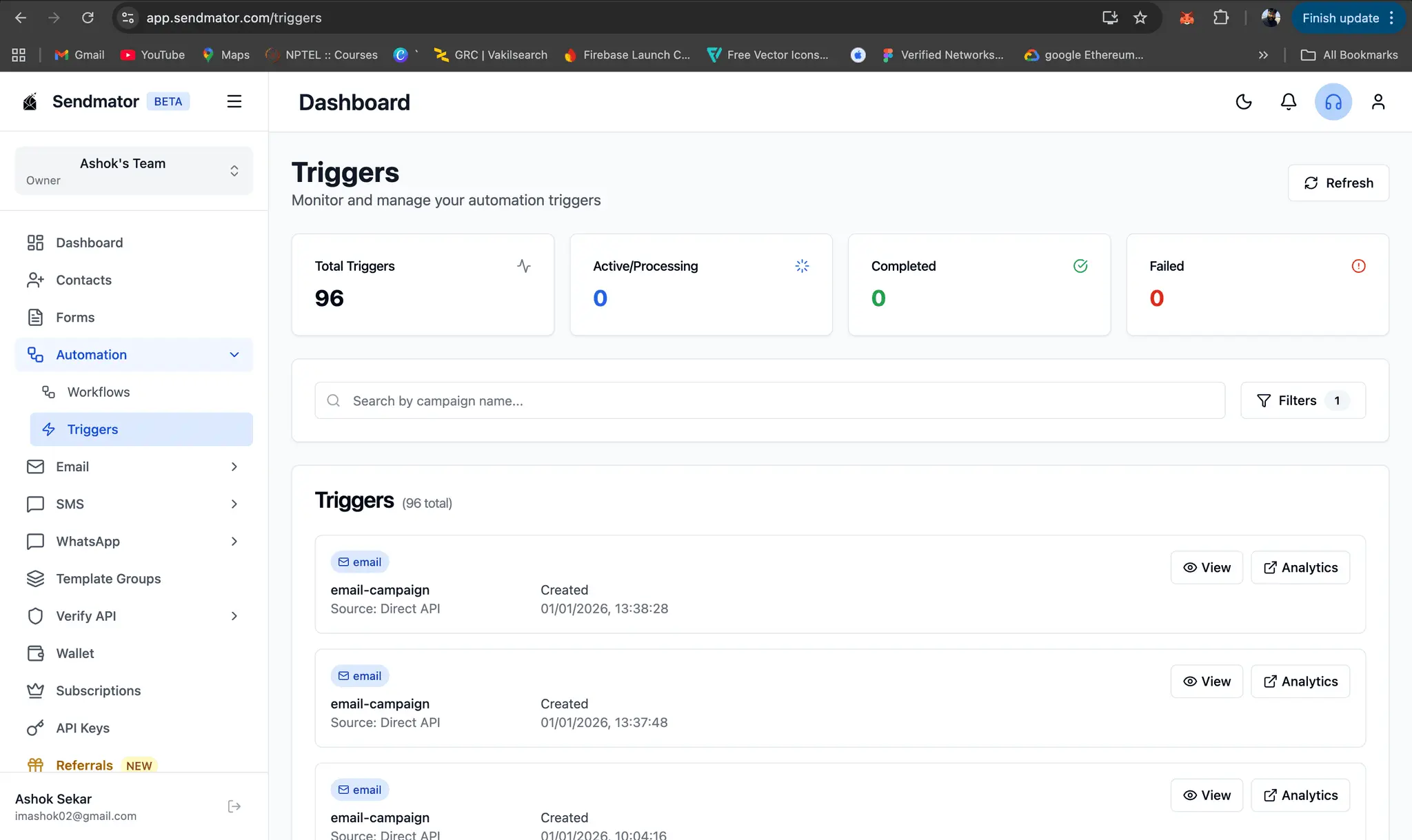Toggle dark mode moon icon
The width and height of the screenshot is (1412, 840).
(1244, 102)
